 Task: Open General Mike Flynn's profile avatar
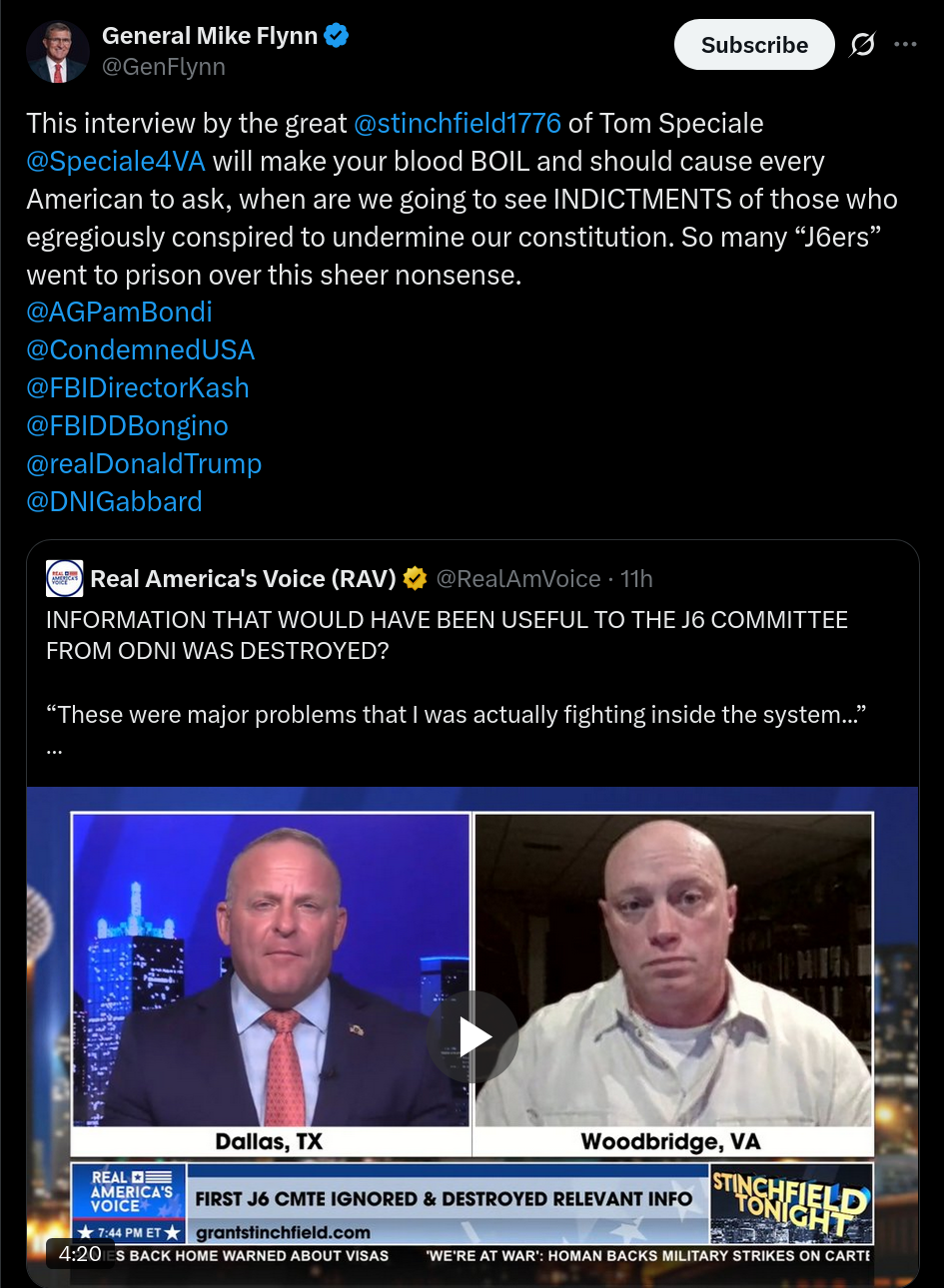pos(58,51)
